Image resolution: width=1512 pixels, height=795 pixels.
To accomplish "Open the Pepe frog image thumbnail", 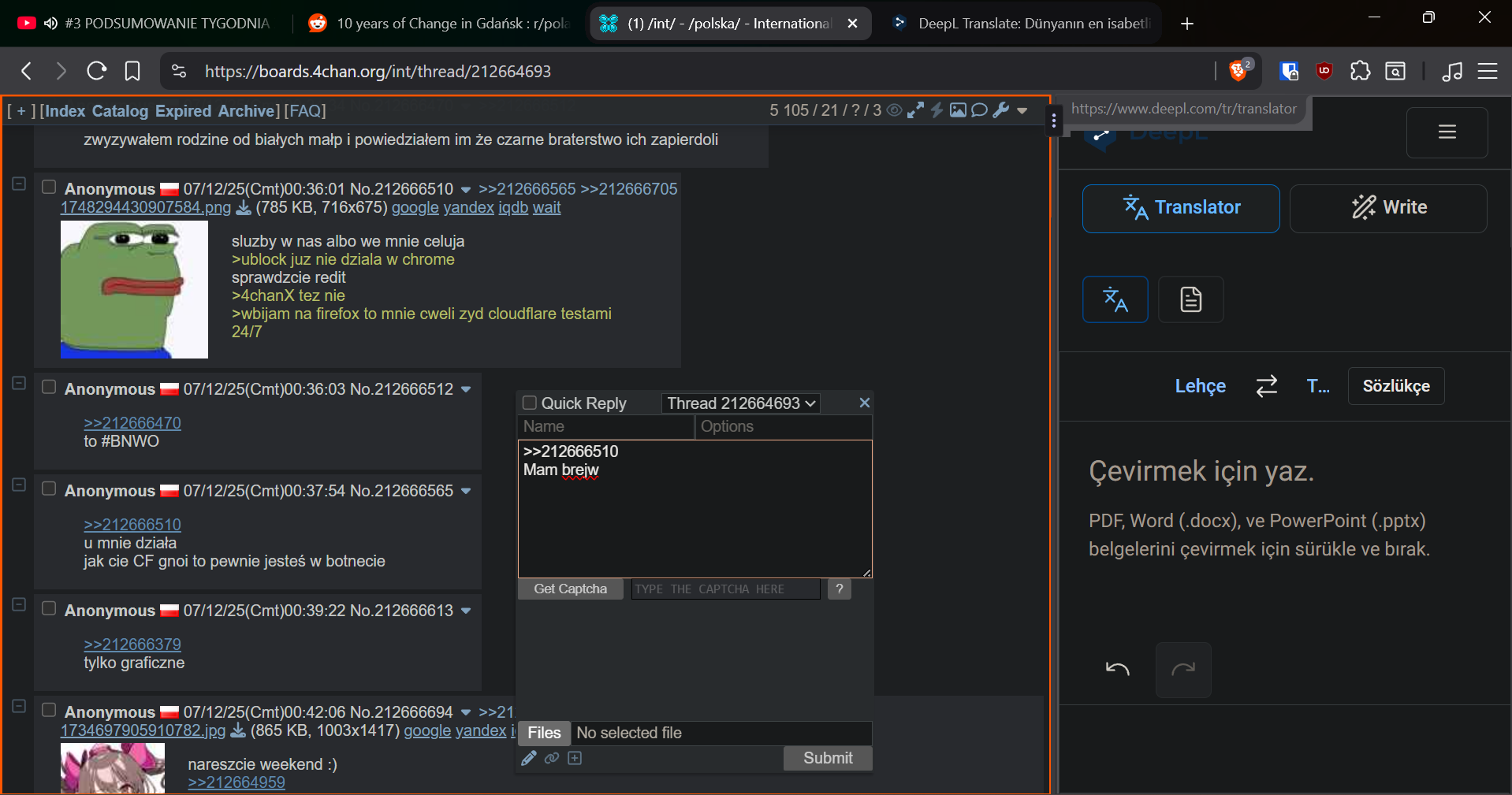I will tap(134, 289).
